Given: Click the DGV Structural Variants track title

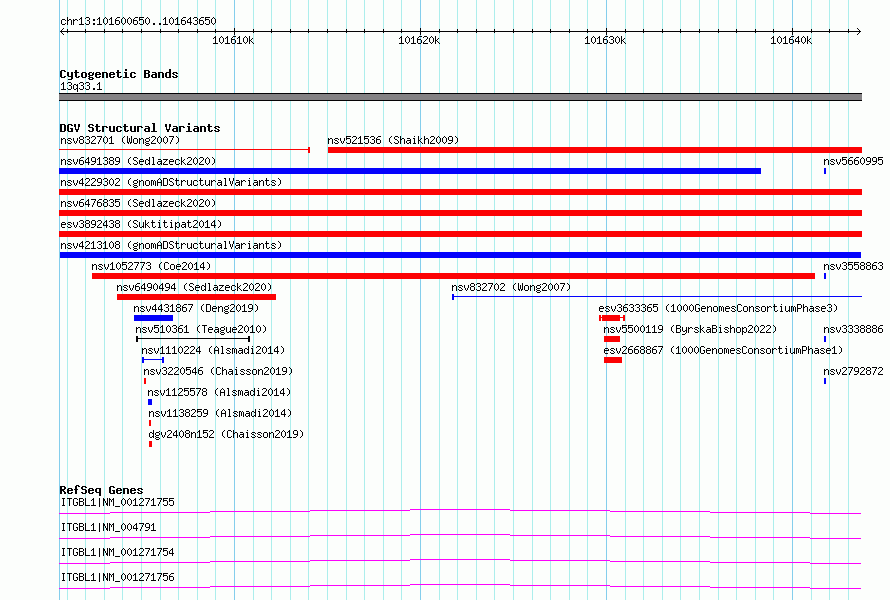Looking at the screenshot, I should click(x=140, y=128).
